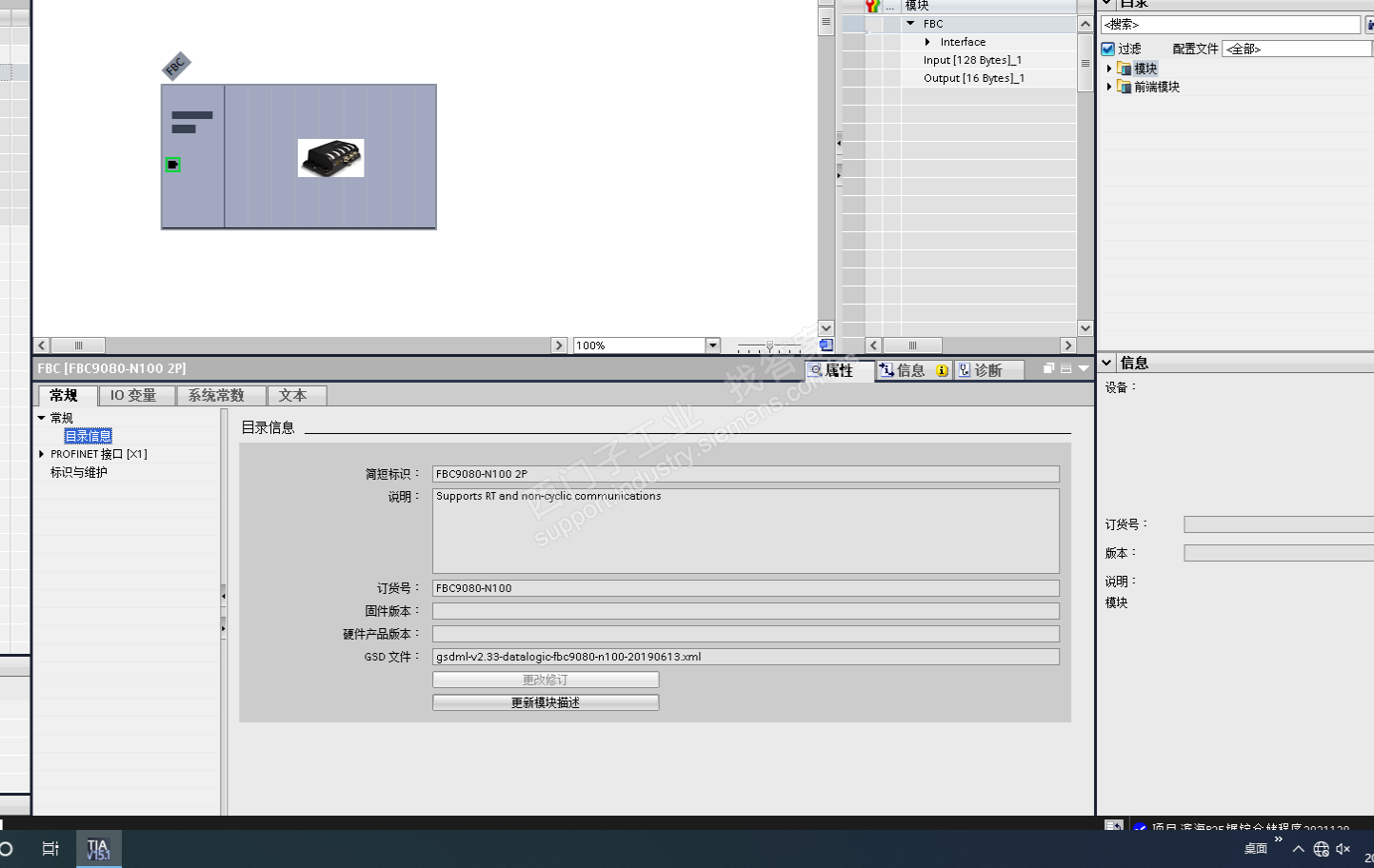Open the Info (信息) inspector tab
Image resolution: width=1374 pixels, height=868 pixels.
pos(902,370)
